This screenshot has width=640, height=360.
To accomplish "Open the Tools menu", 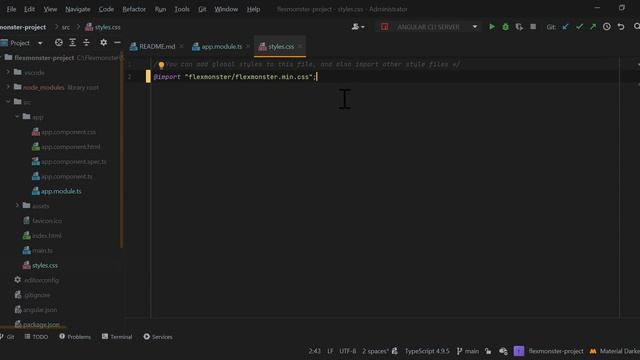I will click(x=182, y=9).
